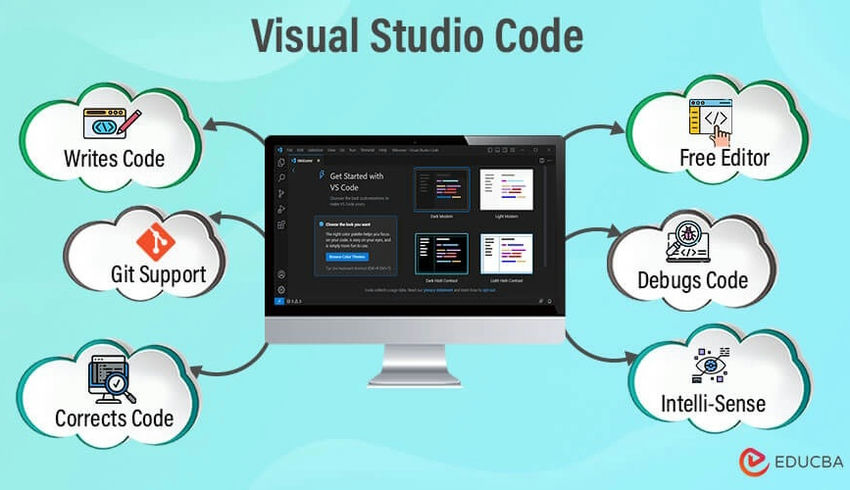Screen dimensions: 850x490
Task: Open the Run menu
Action: (352, 150)
